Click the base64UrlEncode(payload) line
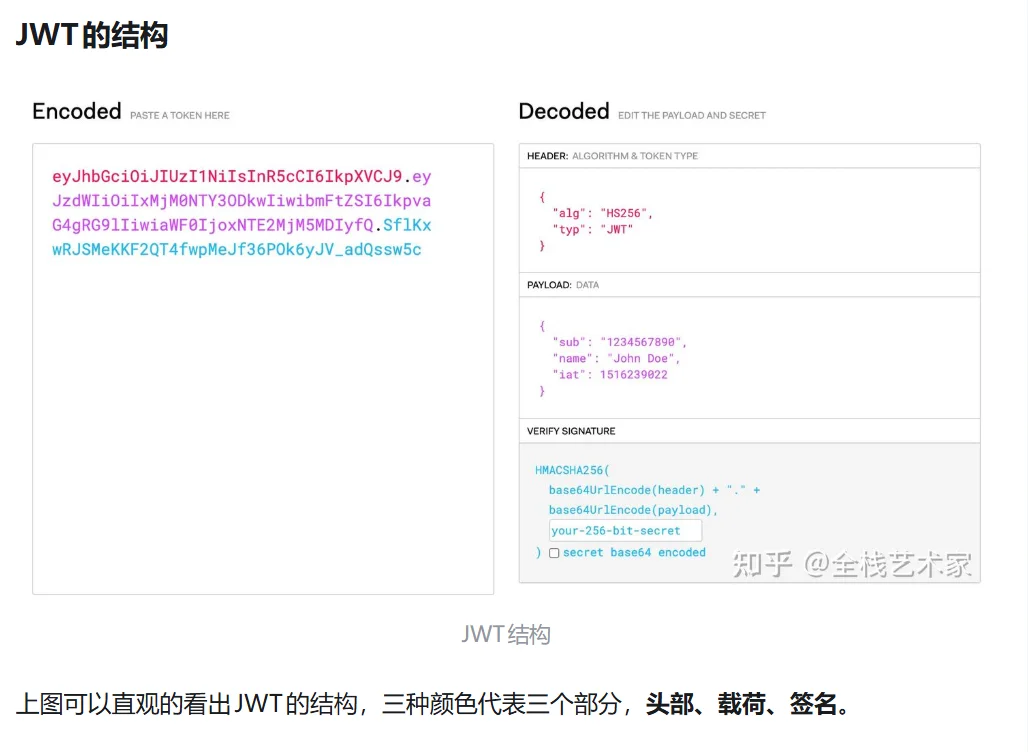This screenshot has height=752, width=1028. [633, 510]
